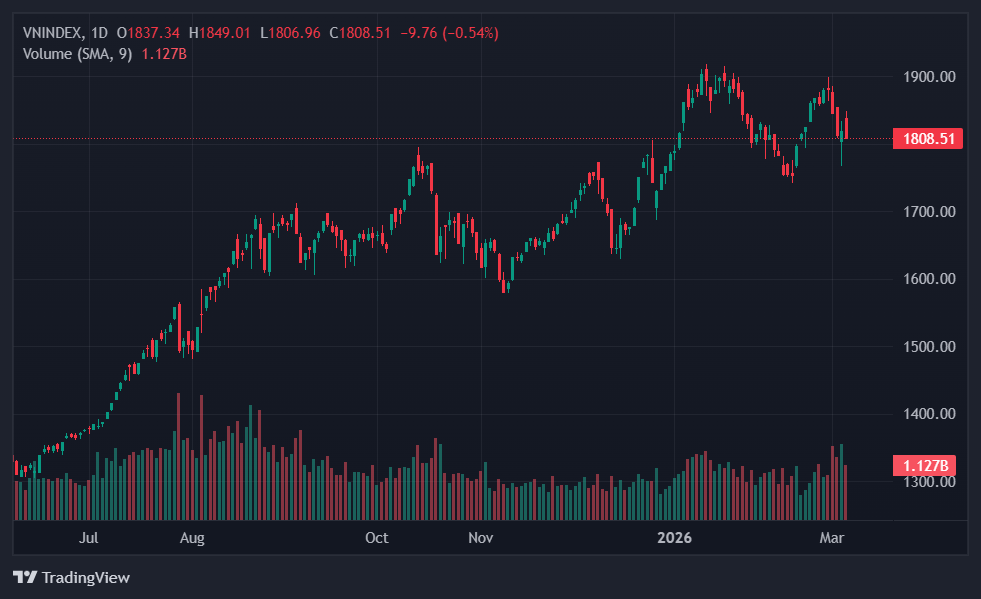Click the 1700.00 price axis label
The width and height of the screenshot is (981, 599).
click(927, 212)
